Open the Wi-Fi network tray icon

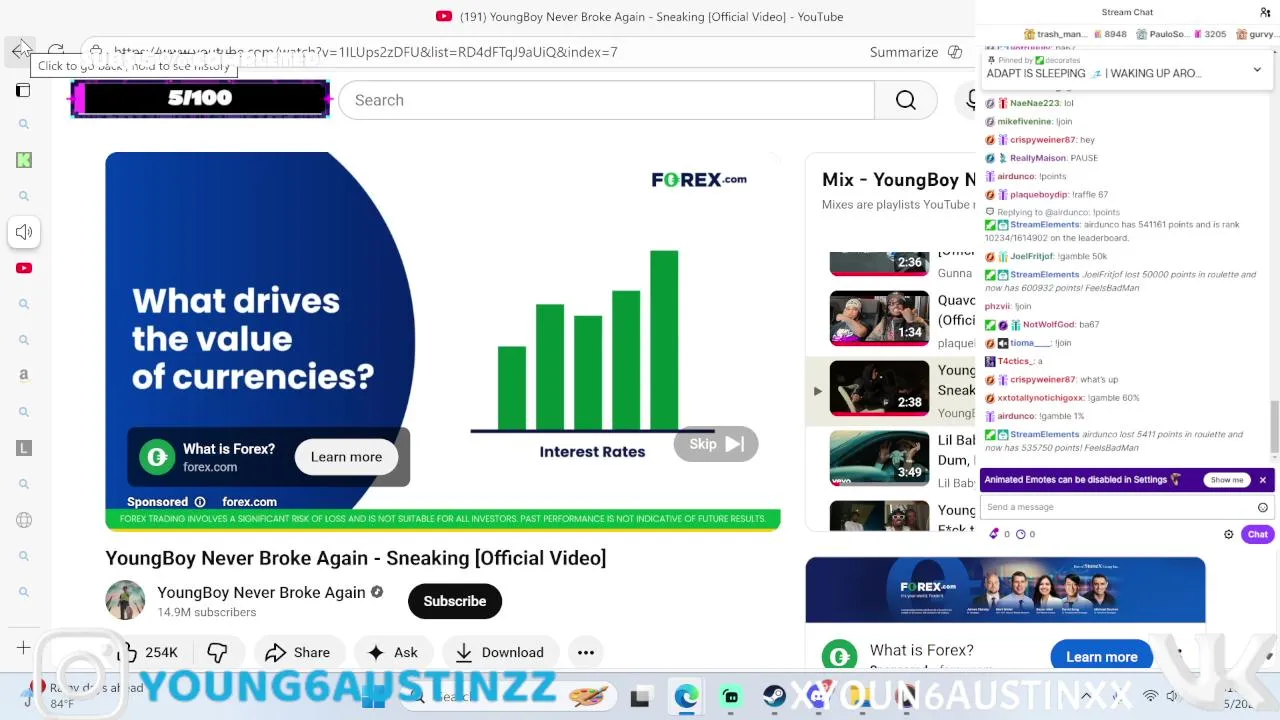pyautogui.click(x=1151, y=696)
